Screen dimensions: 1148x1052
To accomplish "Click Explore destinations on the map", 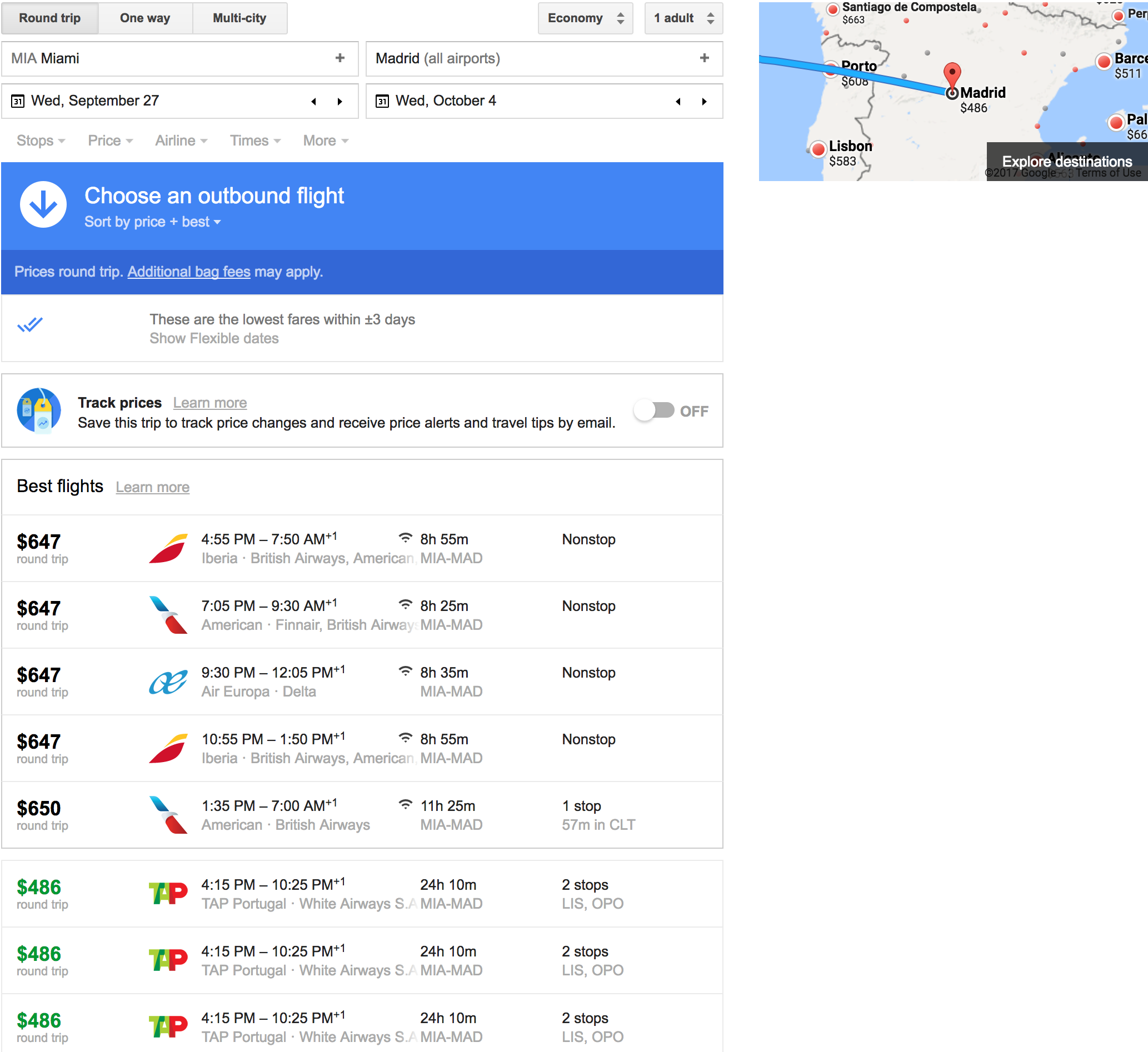I will pos(1066,162).
